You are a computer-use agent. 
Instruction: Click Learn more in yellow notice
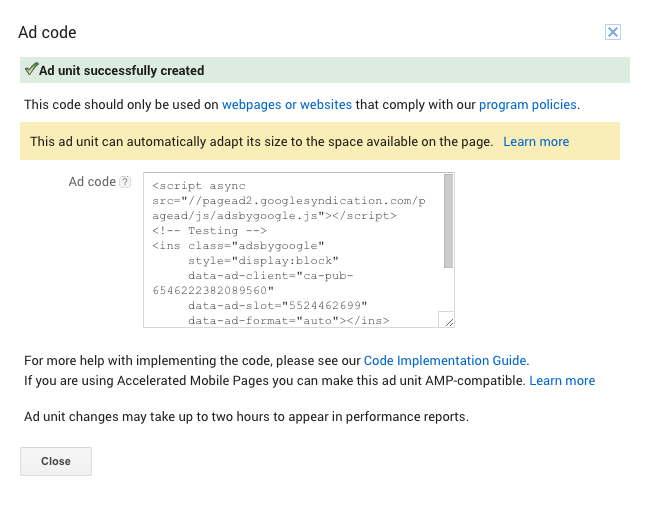536,142
